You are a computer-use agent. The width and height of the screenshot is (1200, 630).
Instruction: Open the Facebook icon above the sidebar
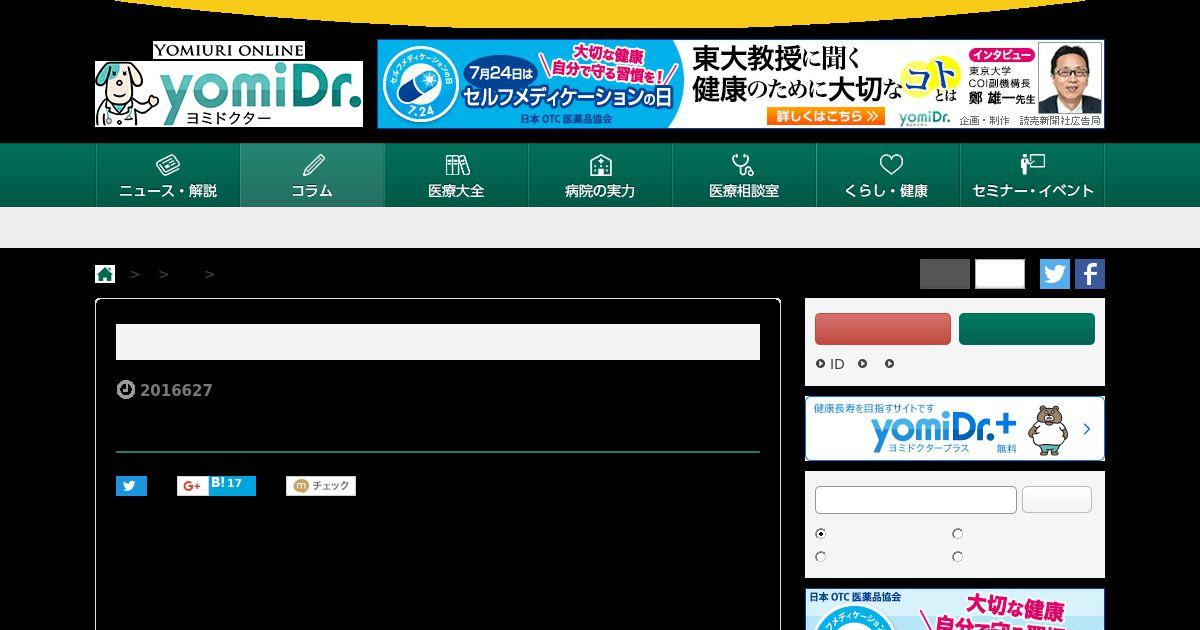[x=1090, y=274]
